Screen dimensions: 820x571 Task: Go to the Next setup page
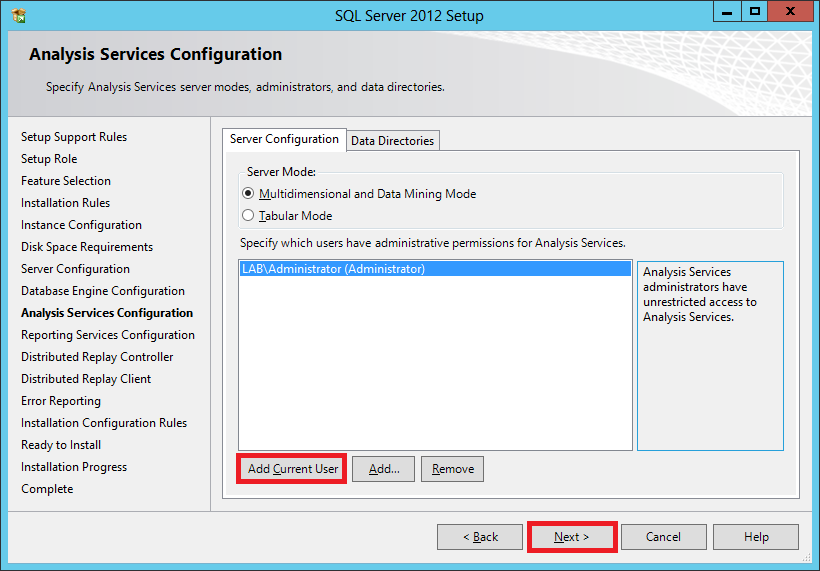point(571,537)
